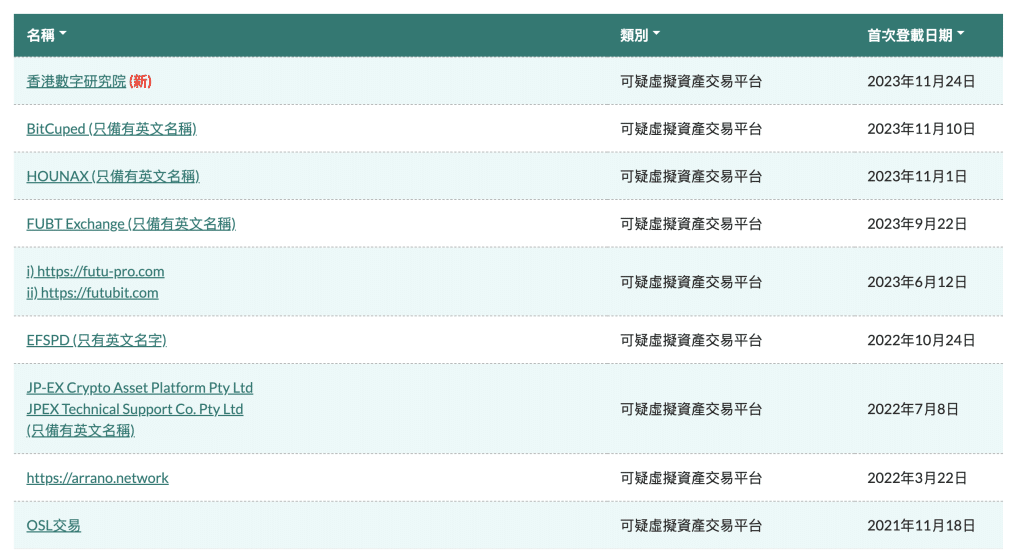Click the arrano.network link

[x=97, y=478]
